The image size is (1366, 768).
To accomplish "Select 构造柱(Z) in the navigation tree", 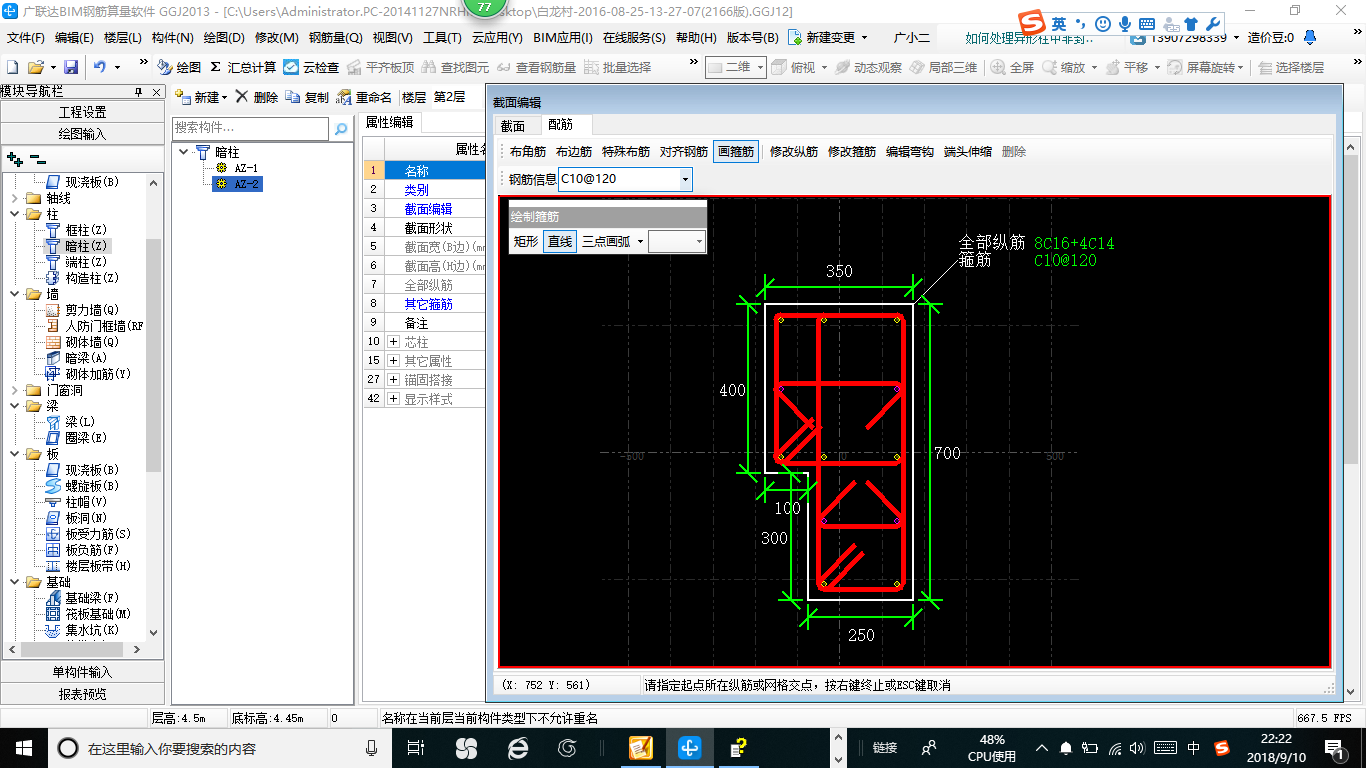I will pyautogui.click(x=82, y=278).
